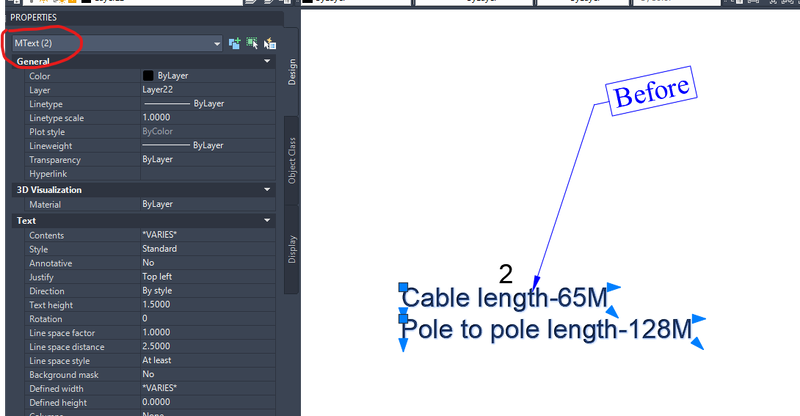Click the Select Objects icon

point(252,43)
